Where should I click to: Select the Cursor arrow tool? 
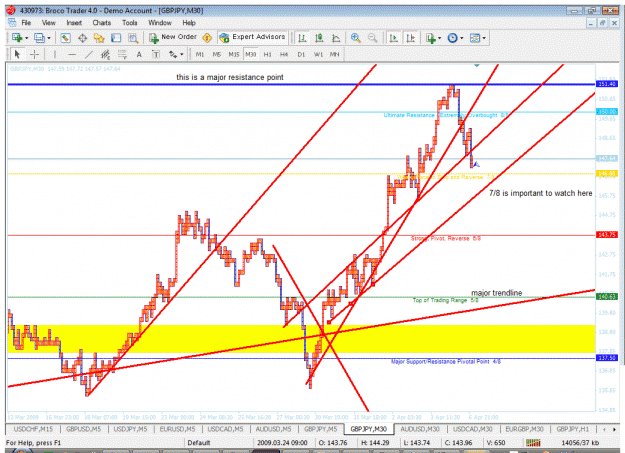click(17, 54)
